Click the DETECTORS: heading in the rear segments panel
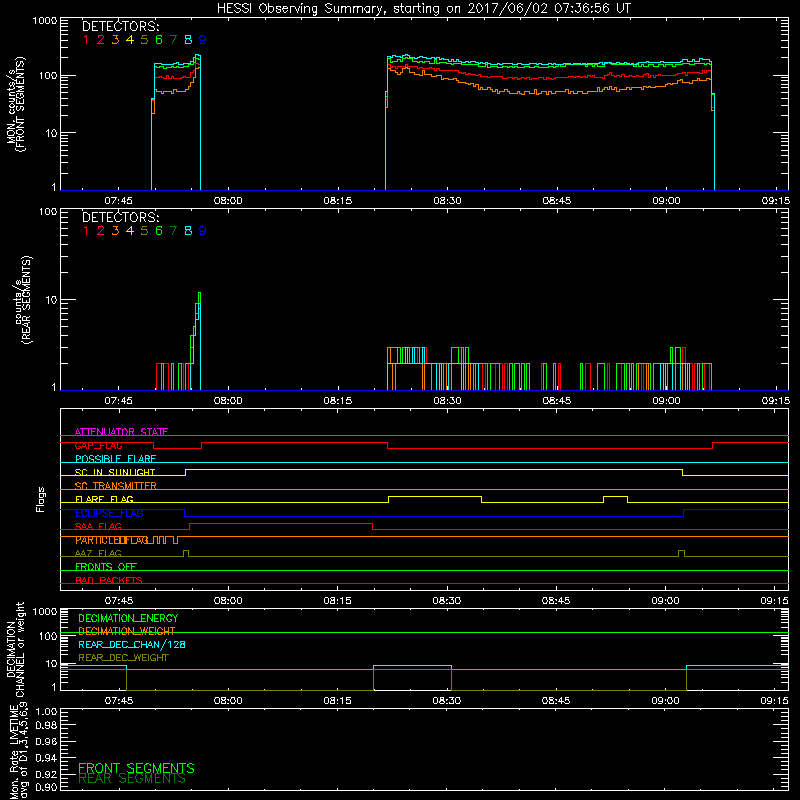Image resolution: width=800 pixels, height=800 pixels. click(121, 217)
